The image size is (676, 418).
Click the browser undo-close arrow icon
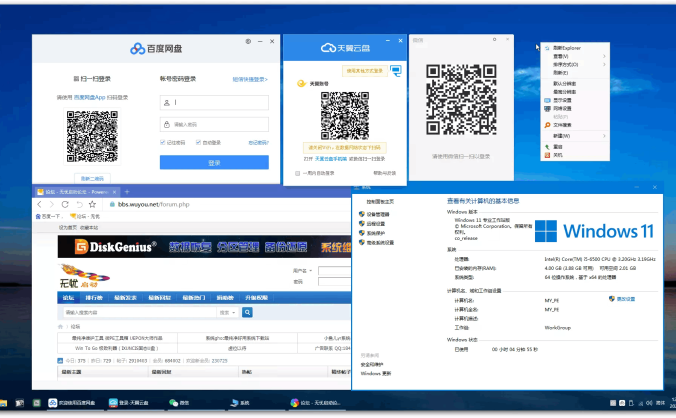[79, 204]
